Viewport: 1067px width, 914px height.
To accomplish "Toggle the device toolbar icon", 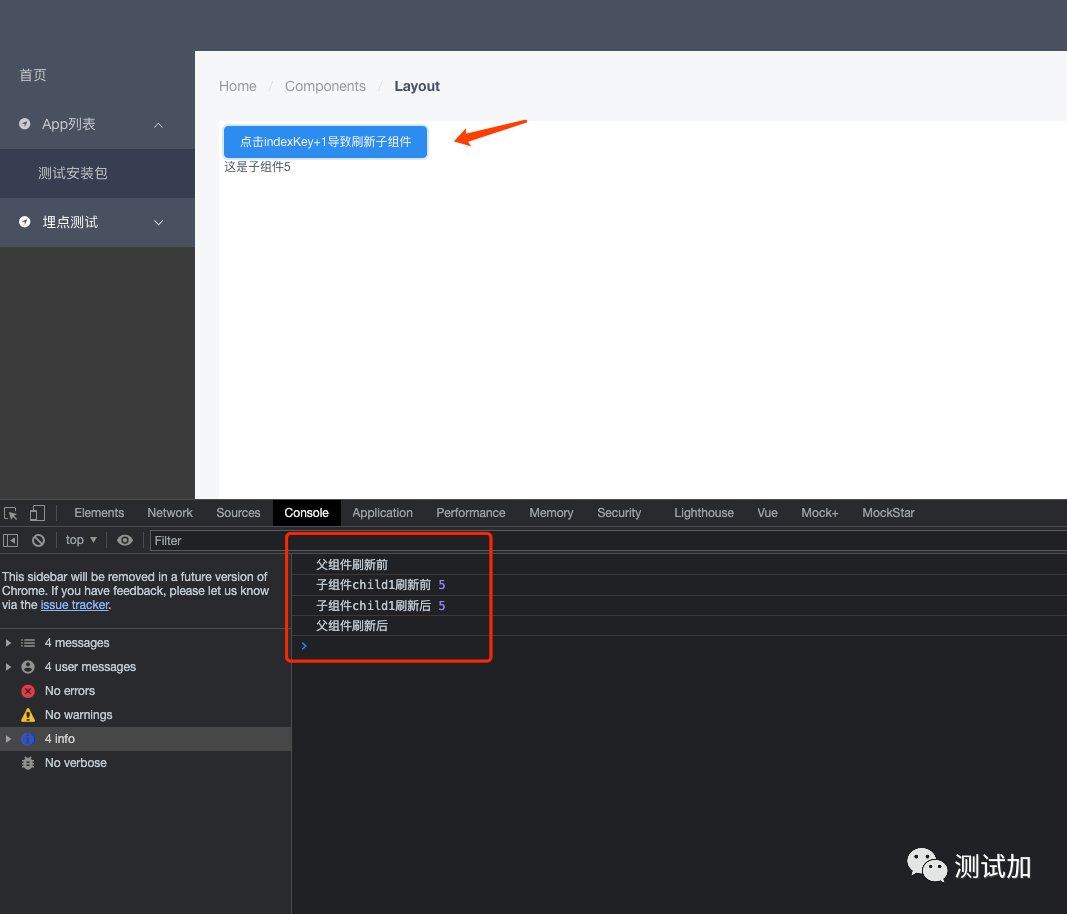I will pos(37,513).
